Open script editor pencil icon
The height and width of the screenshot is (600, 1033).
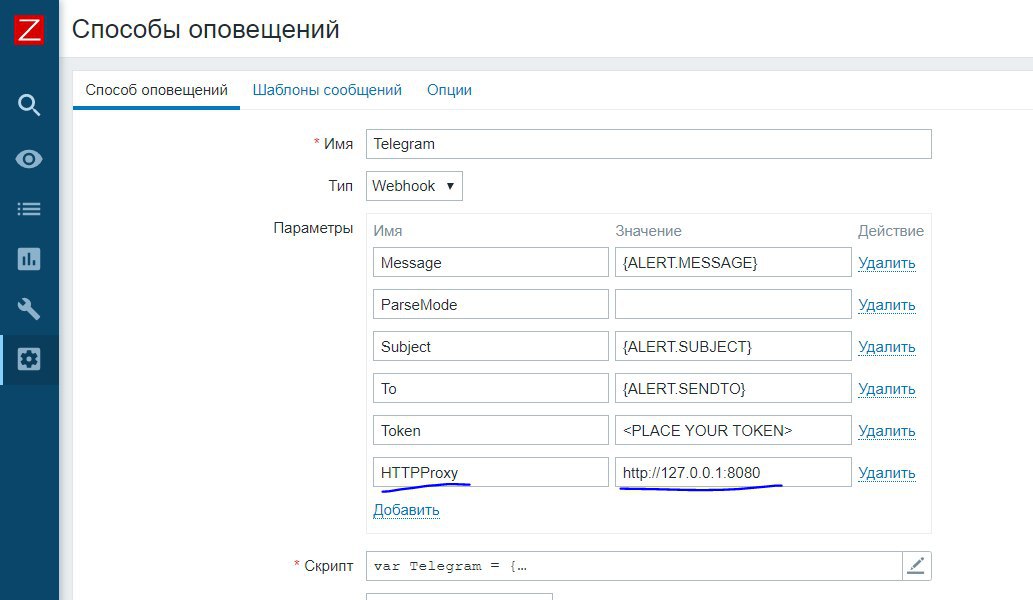pyautogui.click(x=916, y=566)
